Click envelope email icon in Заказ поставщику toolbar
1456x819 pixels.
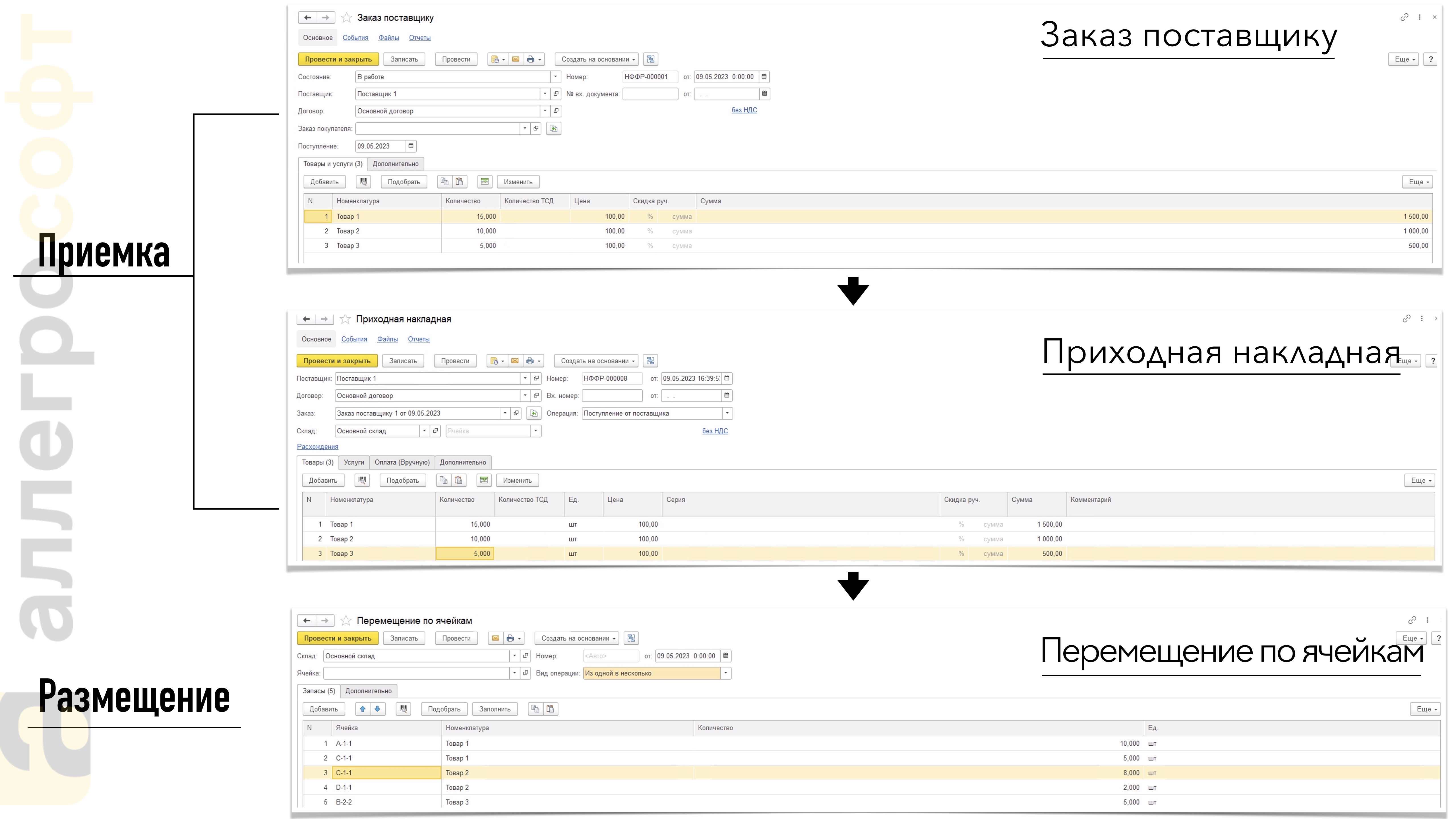[516, 59]
